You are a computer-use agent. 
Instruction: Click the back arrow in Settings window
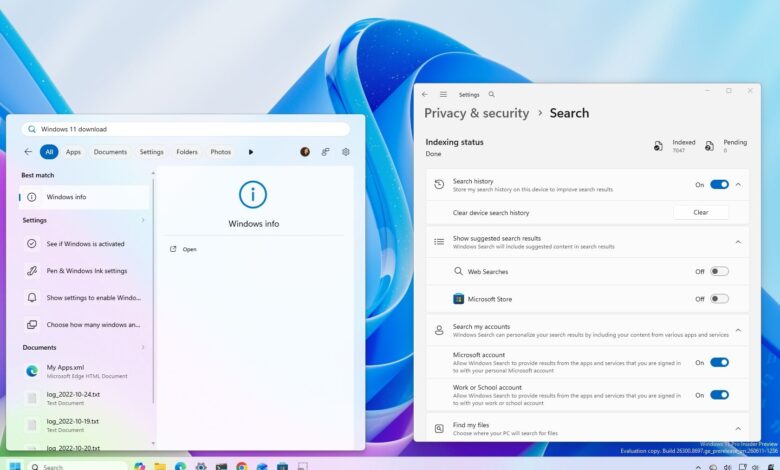(424, 94)
